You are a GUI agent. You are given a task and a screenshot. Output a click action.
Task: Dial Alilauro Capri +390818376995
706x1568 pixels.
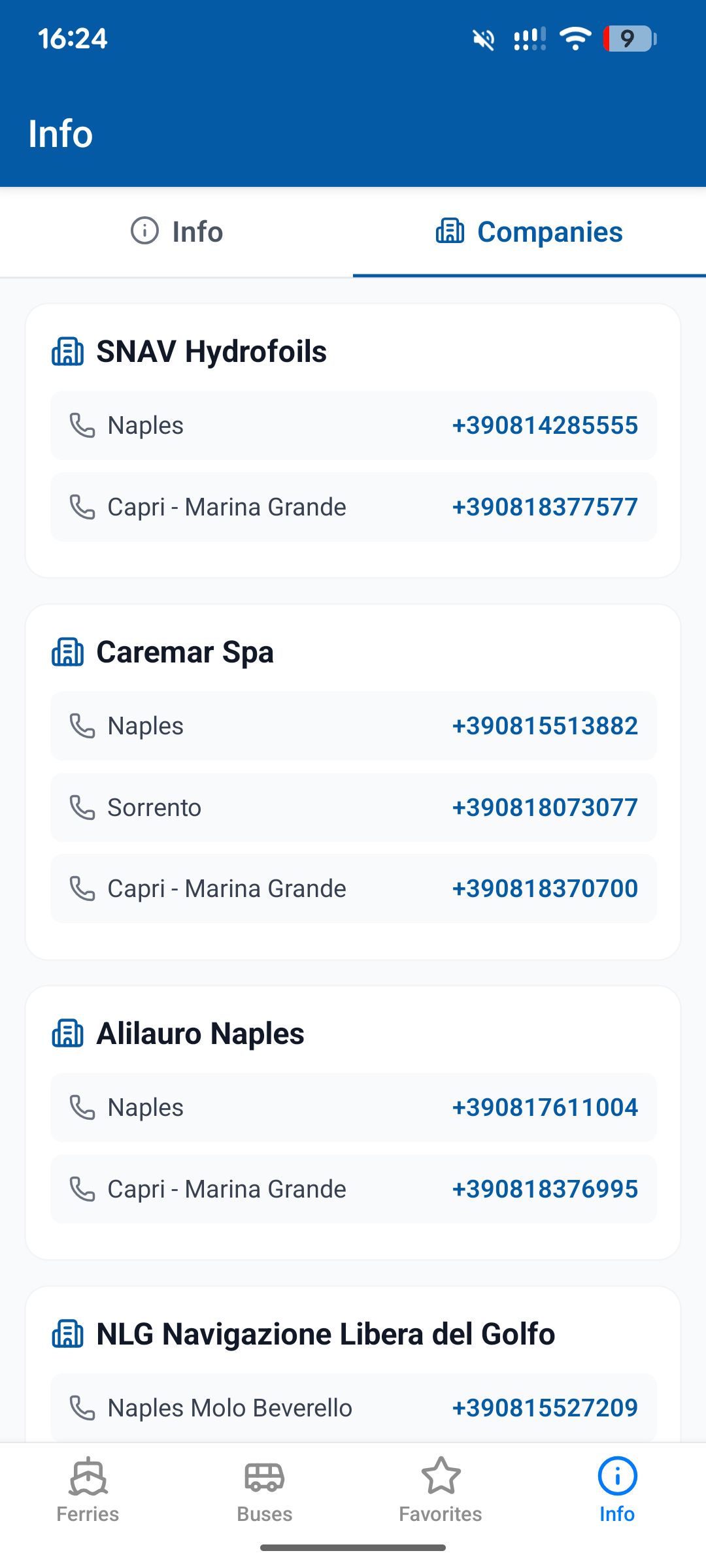(545, 1189)
